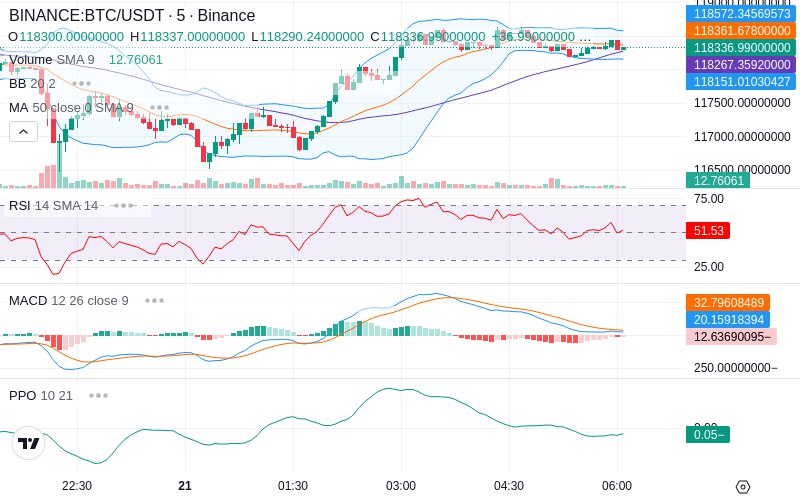Image resolution: width=800 pixels, height=500 pixels.
Task: Click the volume SMA value 12.76061 in legend
Action: click(136, 60)
